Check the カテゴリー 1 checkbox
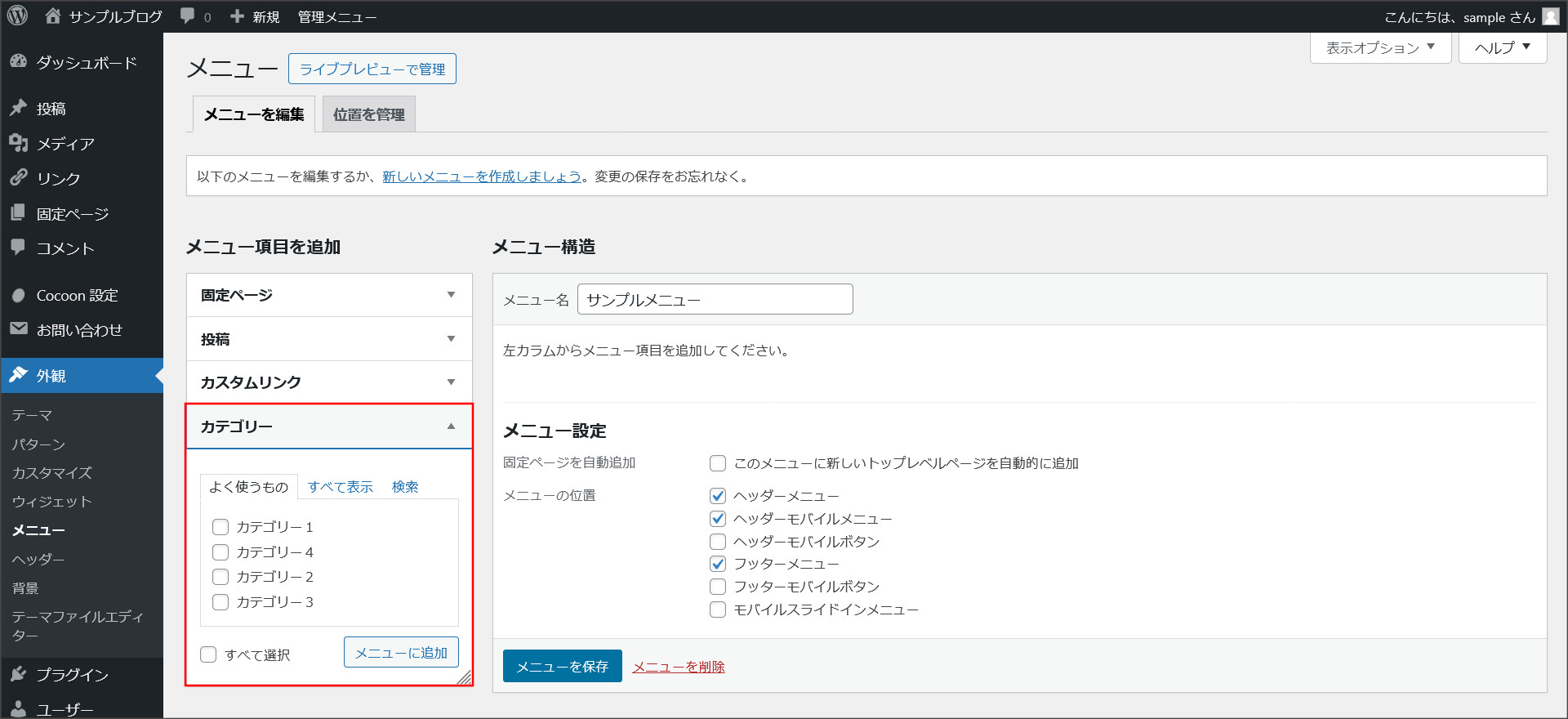Viewport: 1568px width, 719px height. pyautogui.click(x=220, y=527)
